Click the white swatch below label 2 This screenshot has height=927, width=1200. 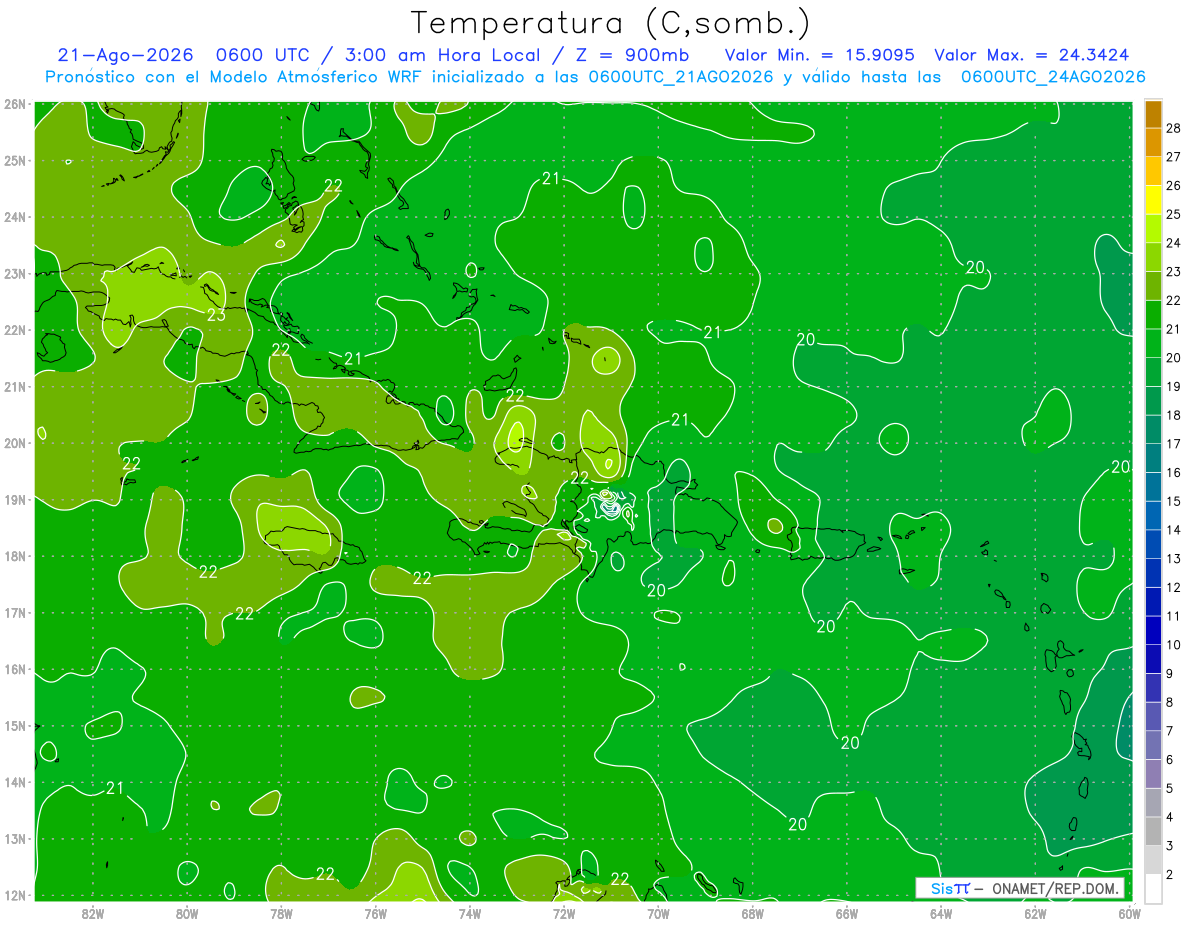(1153, 888)
